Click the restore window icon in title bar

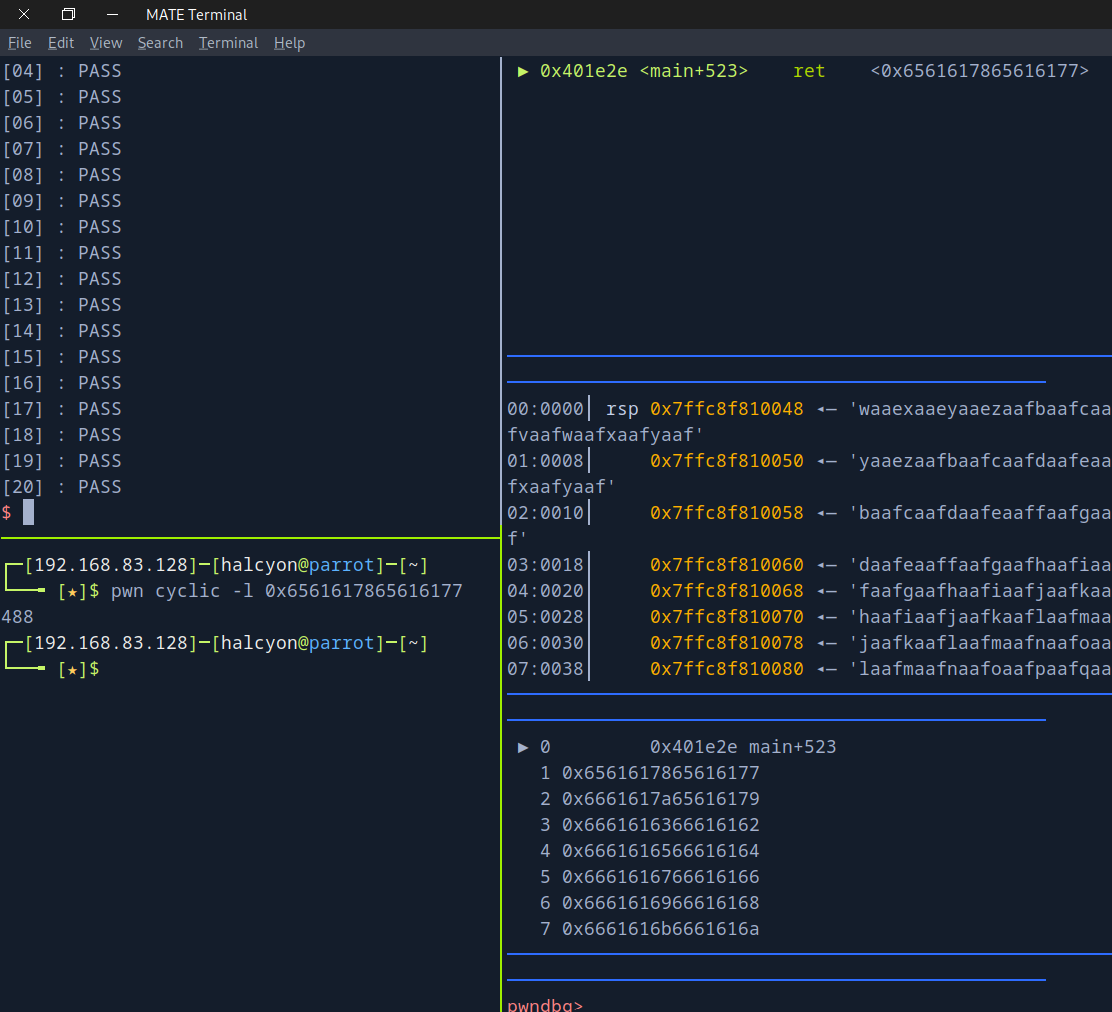[68, 14]
